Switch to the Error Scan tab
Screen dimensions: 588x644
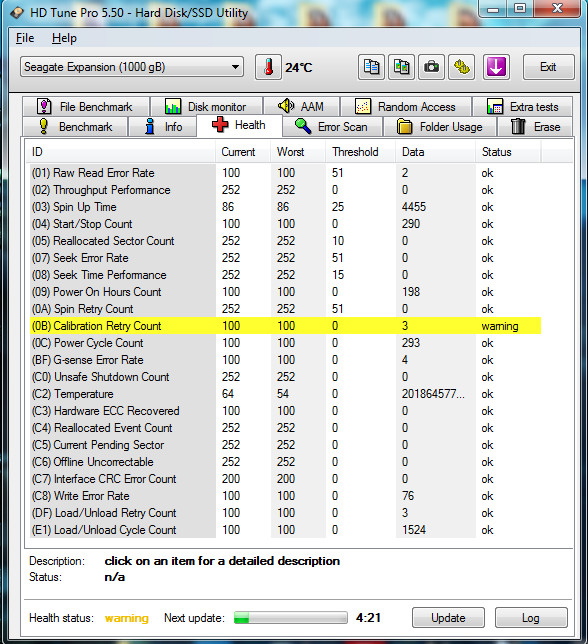[x=332, y=126]
